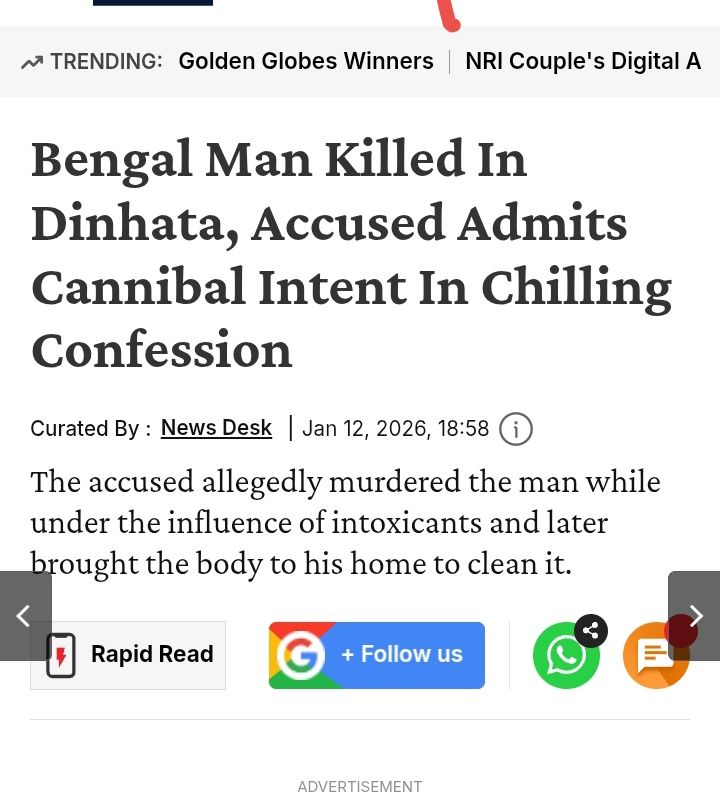Screen dimensions: 720x812
Task: Visit the News Desk author page
Action: pos(216,428)
